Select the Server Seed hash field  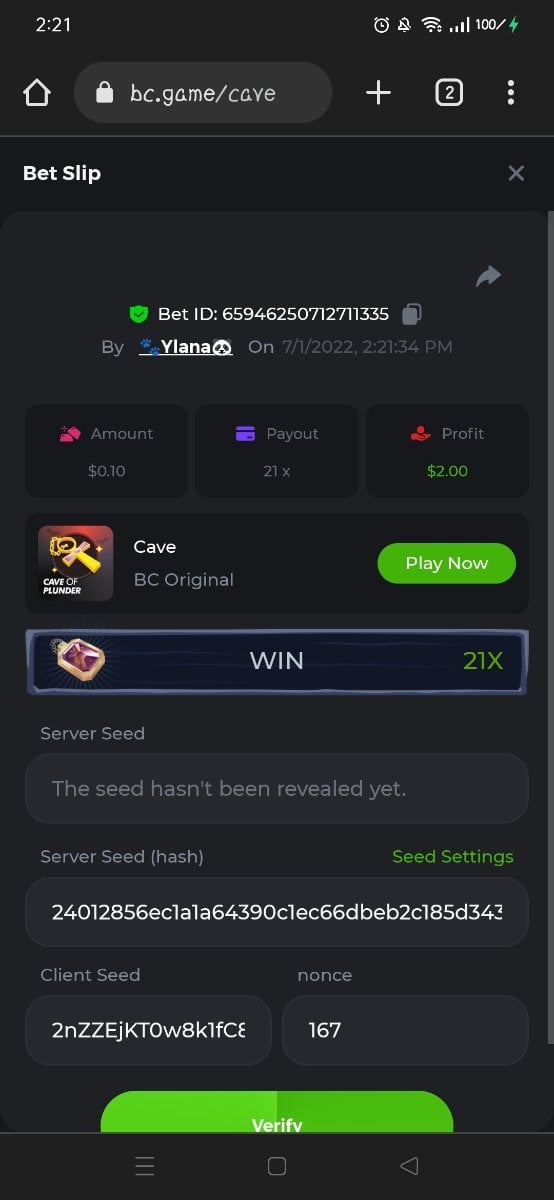pyautogui.click(x=277, y=912)
